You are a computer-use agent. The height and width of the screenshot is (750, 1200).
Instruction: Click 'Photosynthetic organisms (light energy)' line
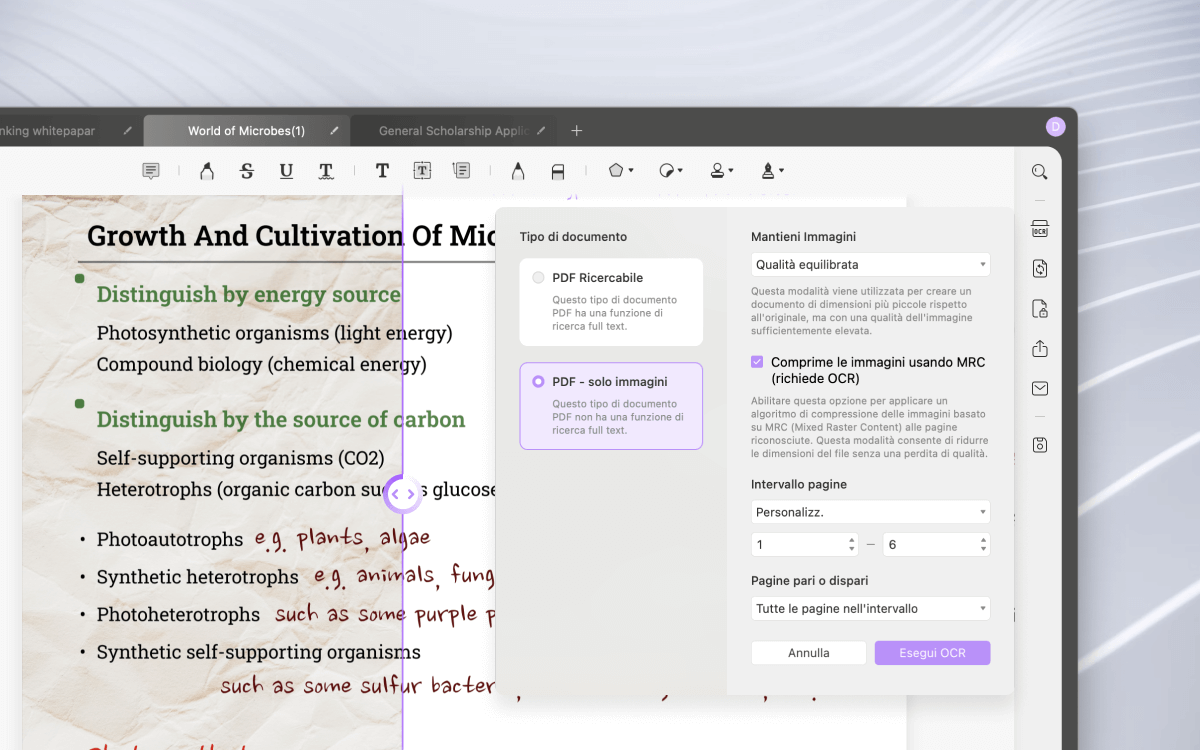(x=275, y=334)
